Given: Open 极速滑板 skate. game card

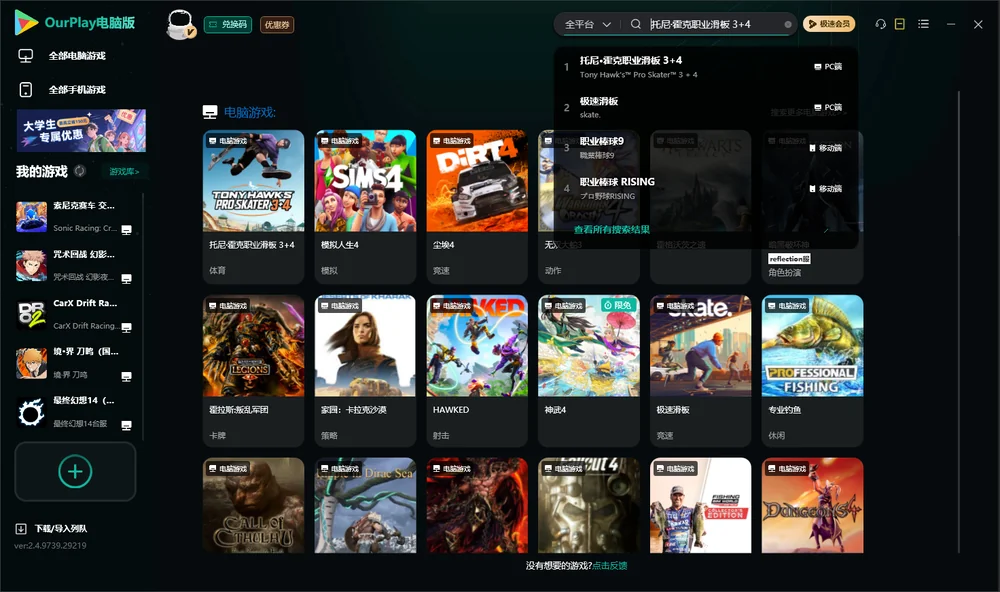Looking at the screenshot, I should [x=700, y=371].
